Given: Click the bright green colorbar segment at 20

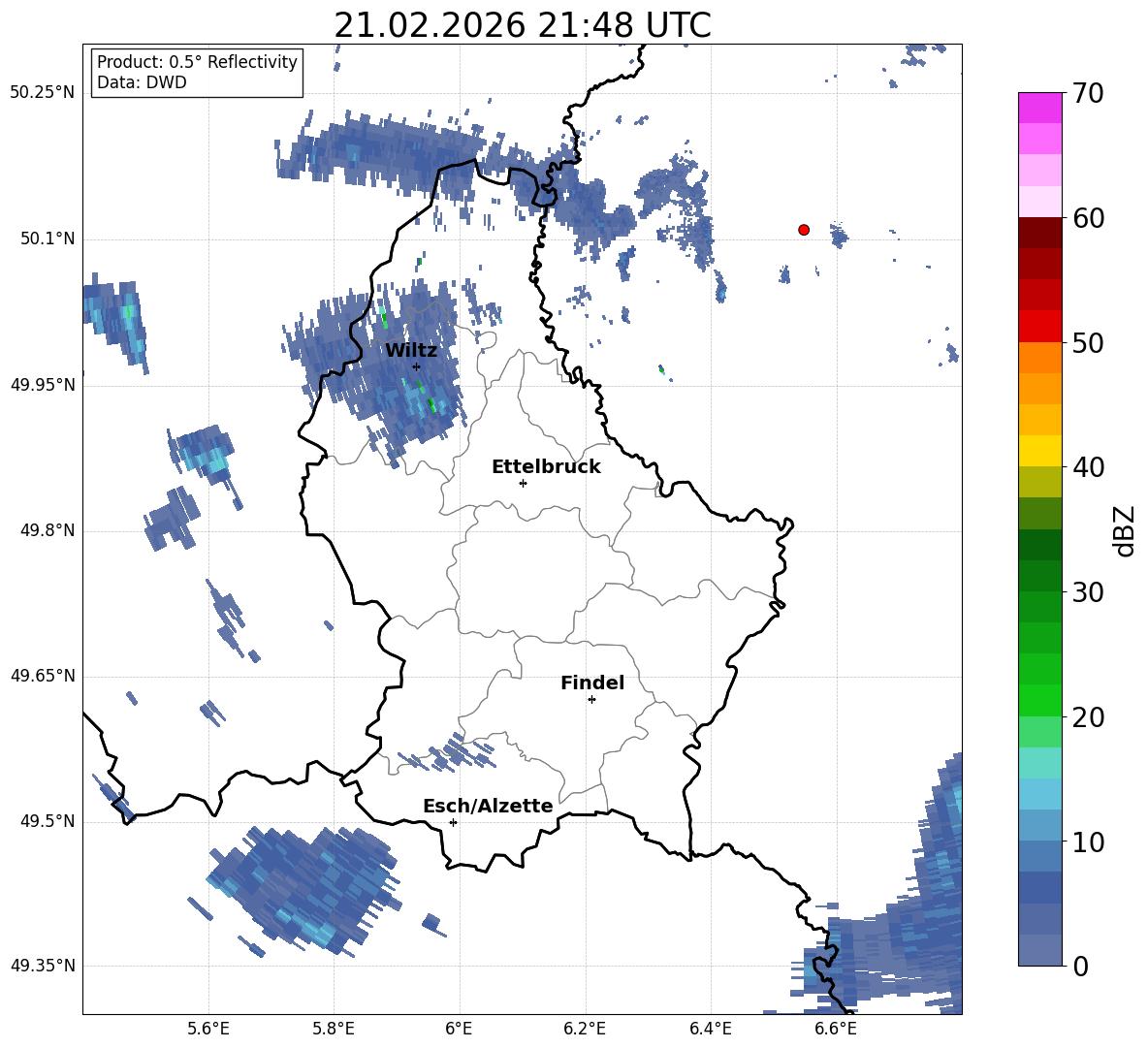Looking at the screenshot, I should [1039, 700].
